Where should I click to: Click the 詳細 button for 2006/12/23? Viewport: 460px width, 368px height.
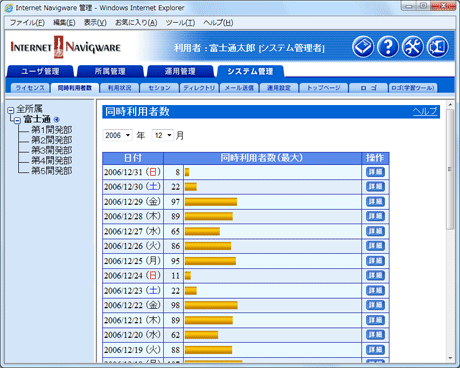pos(375,290)
